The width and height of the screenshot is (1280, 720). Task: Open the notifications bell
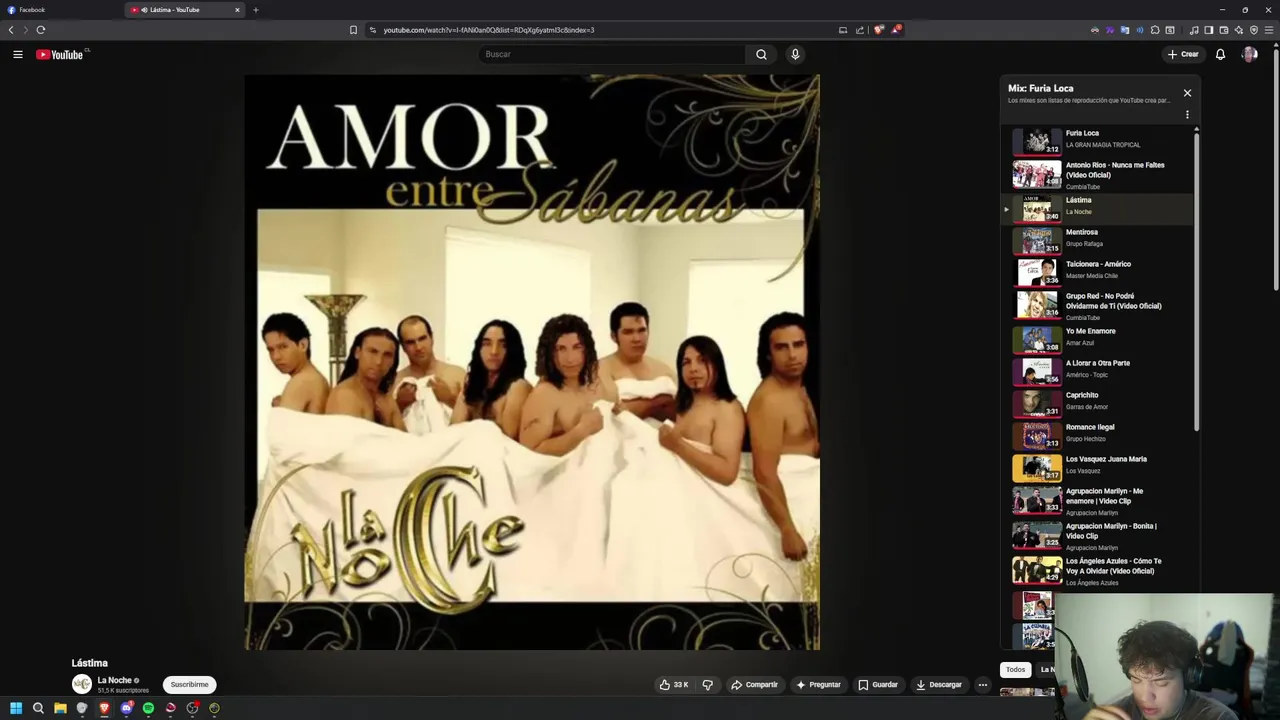tap(1220, 54)
